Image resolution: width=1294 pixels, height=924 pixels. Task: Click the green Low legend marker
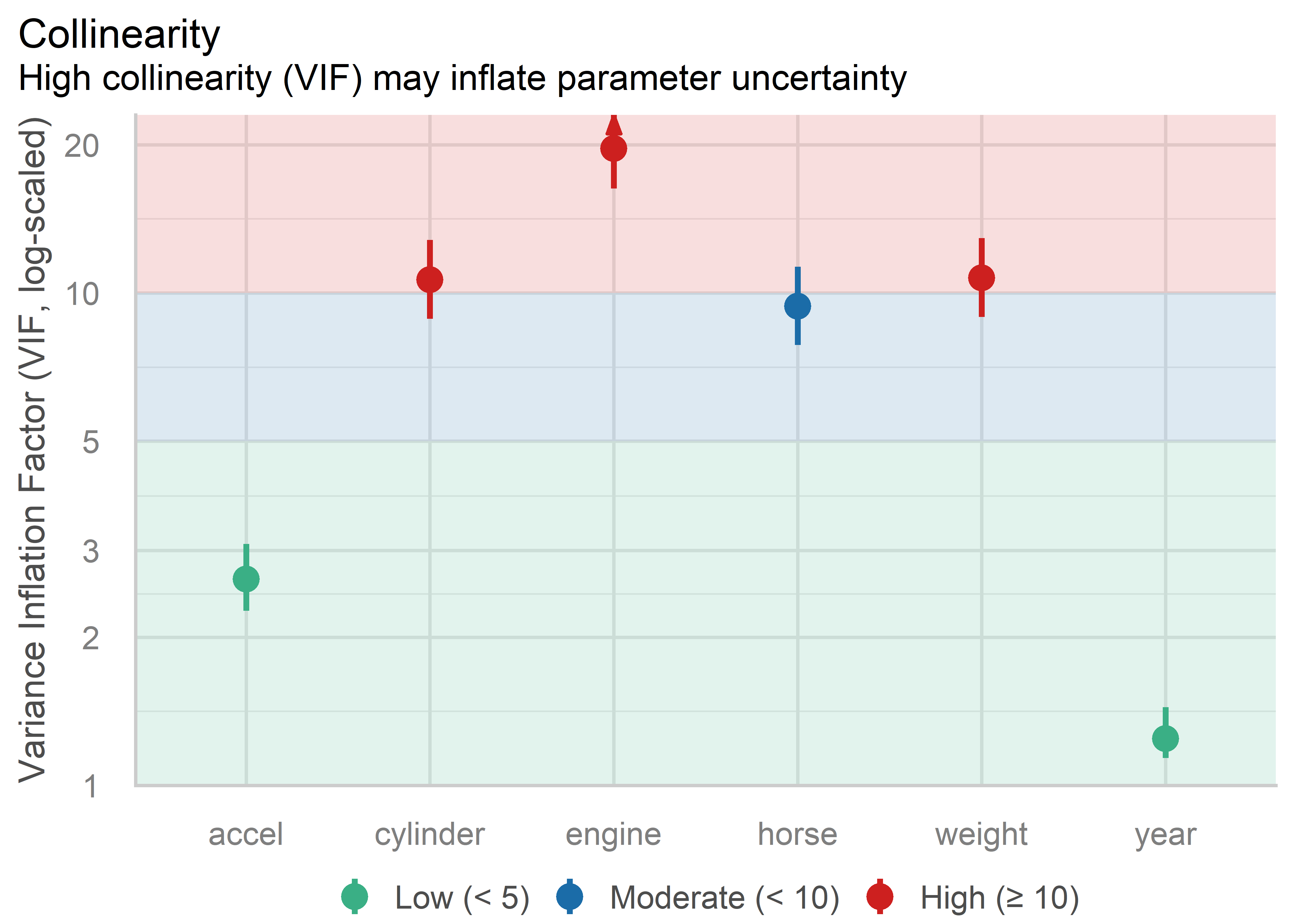tap(355, 897)
